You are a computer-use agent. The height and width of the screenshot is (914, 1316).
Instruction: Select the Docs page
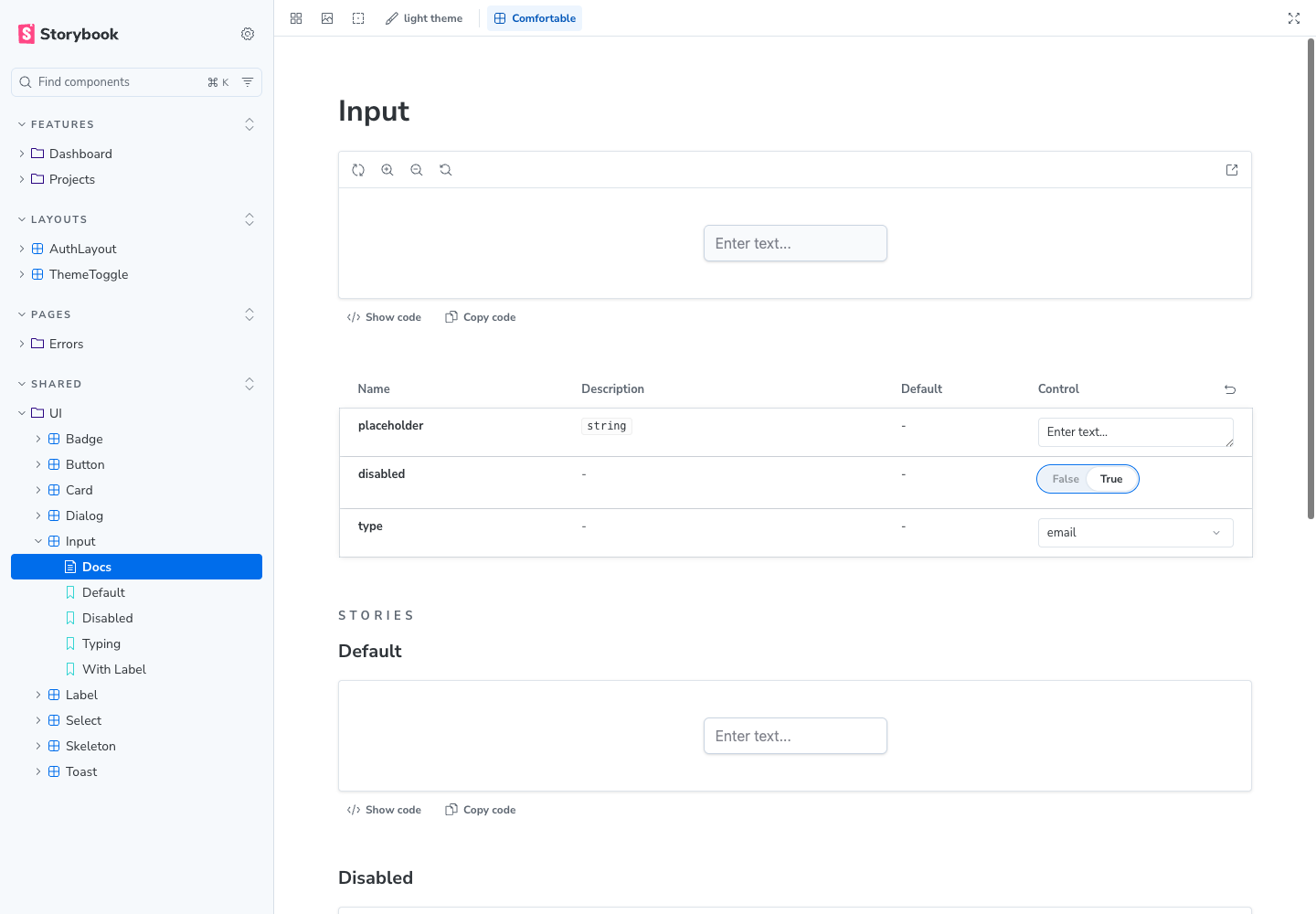137,567
